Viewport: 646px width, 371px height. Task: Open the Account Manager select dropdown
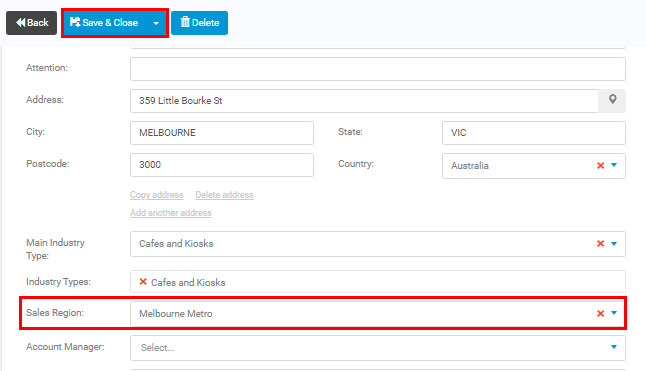pos(378,348)
